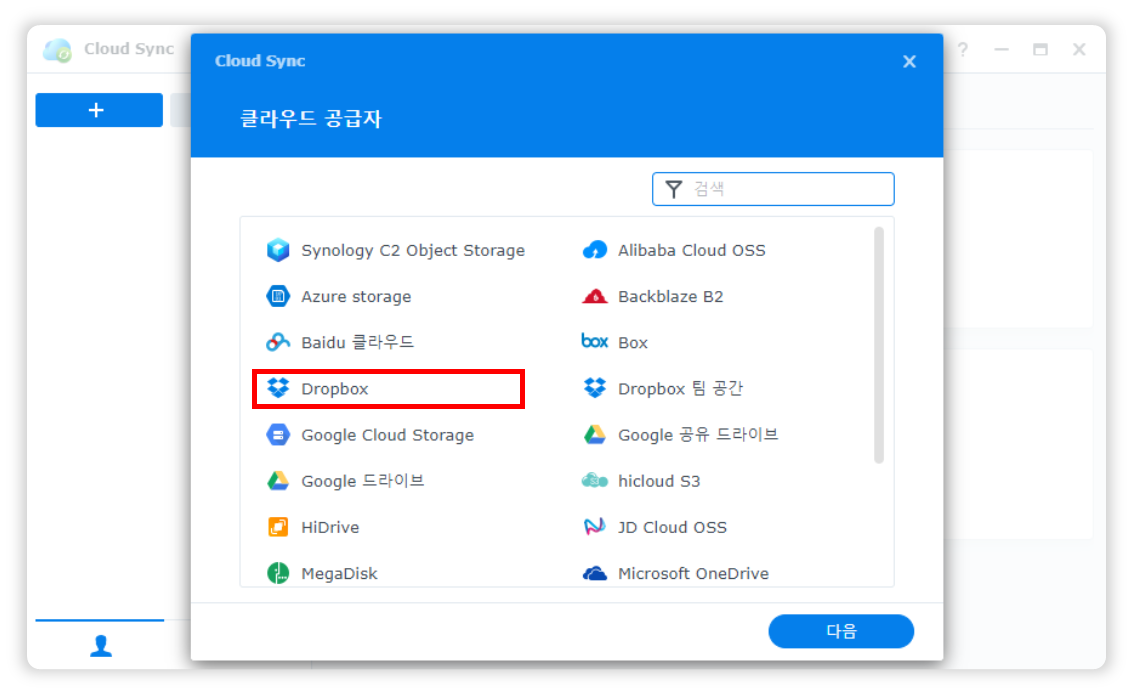Select the MegaDisk green icon

277,573
